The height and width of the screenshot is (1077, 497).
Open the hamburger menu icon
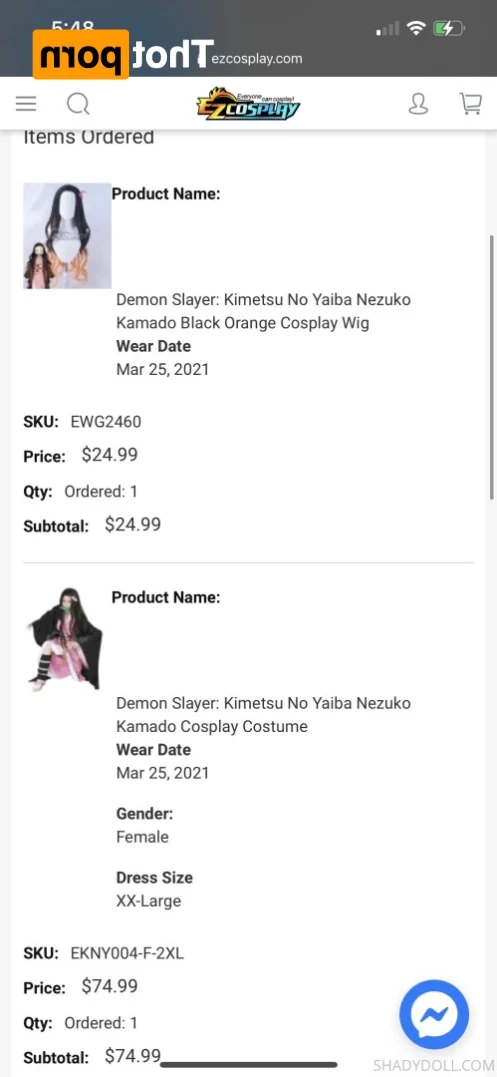pyautogui.click(x=26, y=104)
